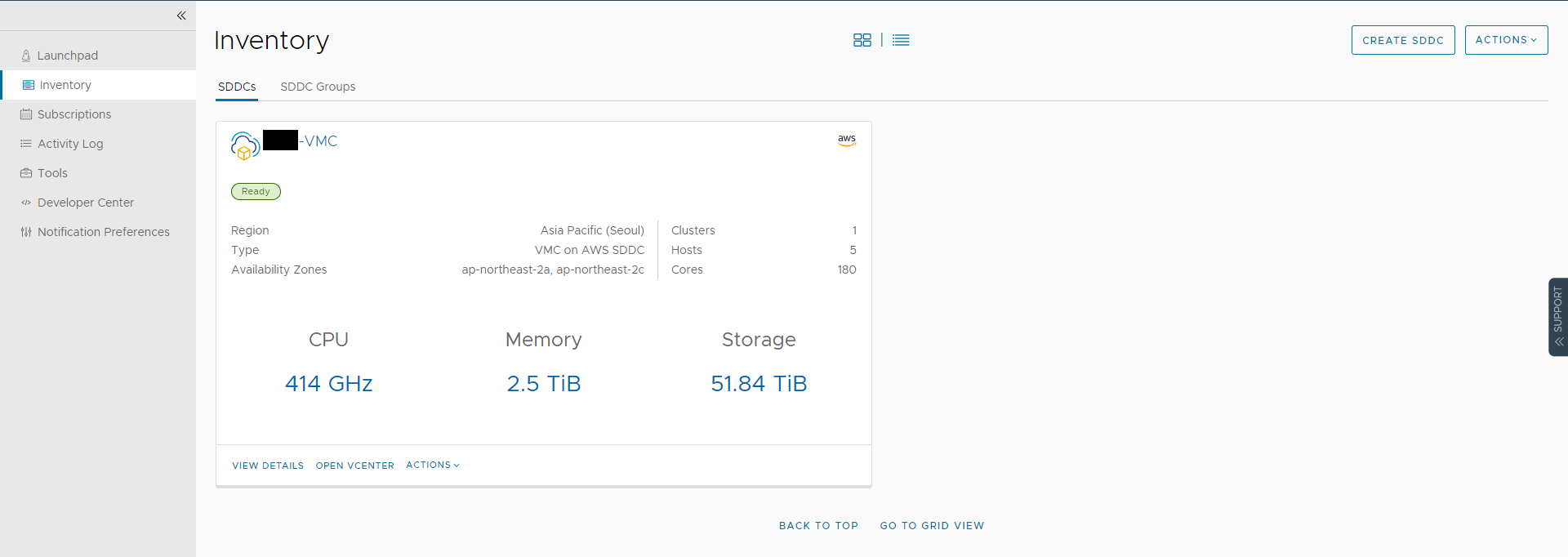Click the 51.84 TiB Storage value

(759, 384)
